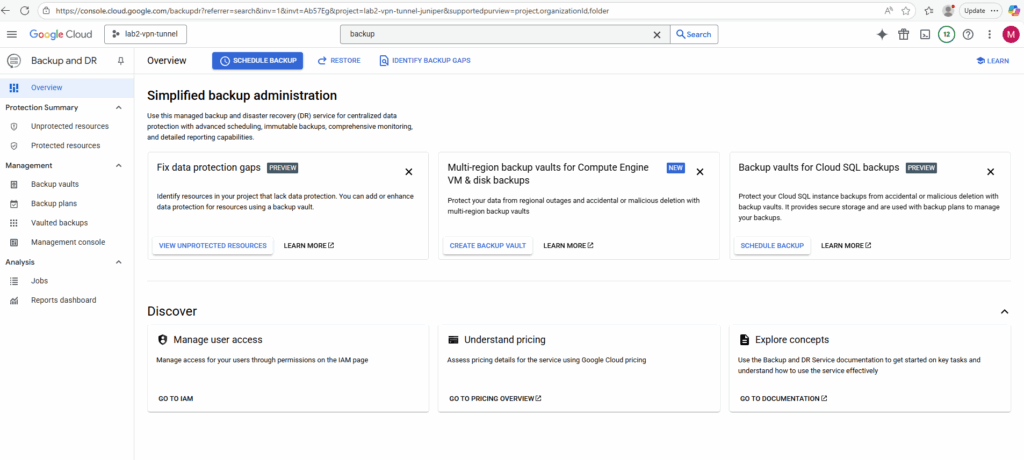Collapse the Management sidebar section
The image size is (1024, 460).
click(119, 166)
